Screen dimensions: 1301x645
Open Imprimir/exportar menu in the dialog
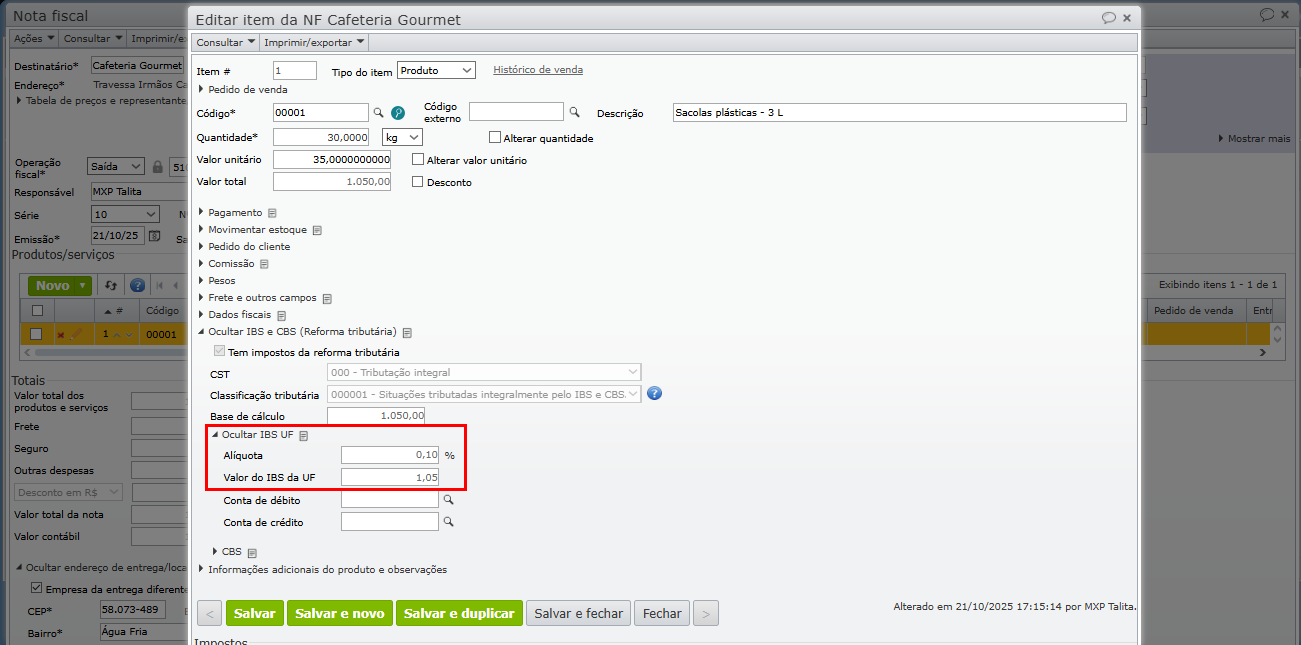pos(314,42)
